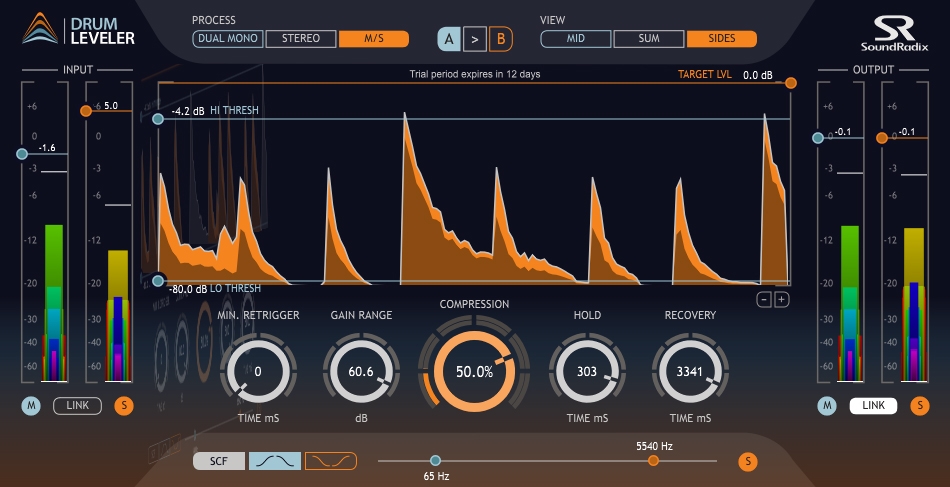This screenshot has width=950, height=487.
Task: Switch process mode to STEREO
Action: coord(301,39)
